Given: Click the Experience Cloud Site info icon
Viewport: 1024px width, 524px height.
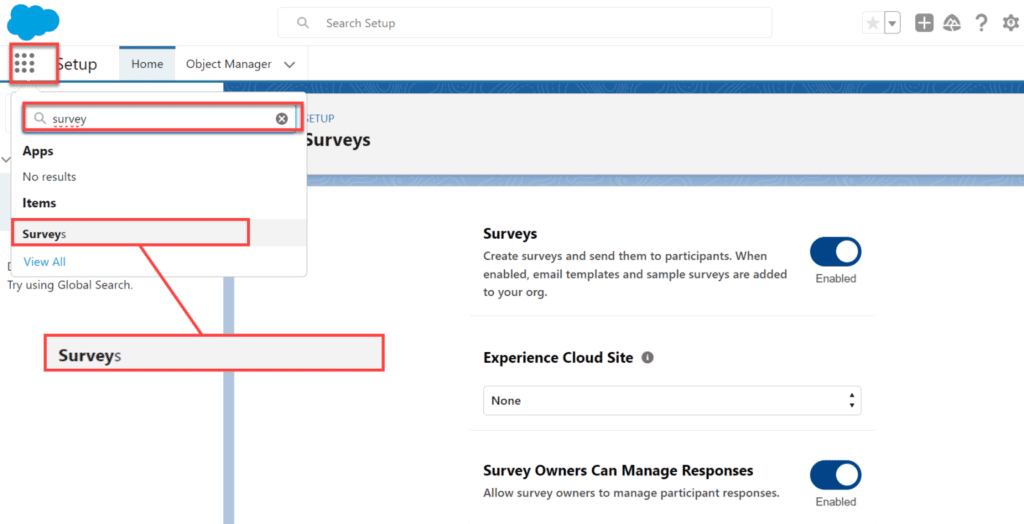Looking at the screenshot, I should [x=647, y=358].
